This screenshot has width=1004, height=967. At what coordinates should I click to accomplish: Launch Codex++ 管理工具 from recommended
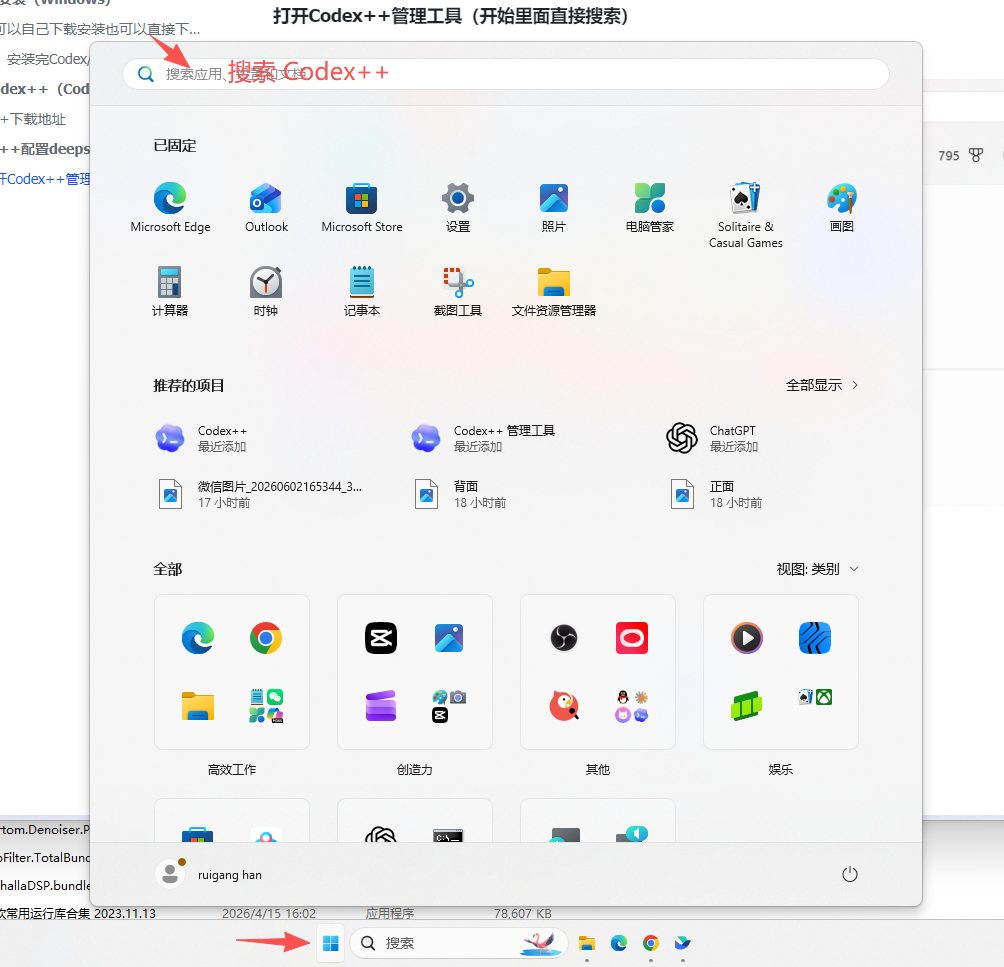pyautogui.click(x=483, y=439)
